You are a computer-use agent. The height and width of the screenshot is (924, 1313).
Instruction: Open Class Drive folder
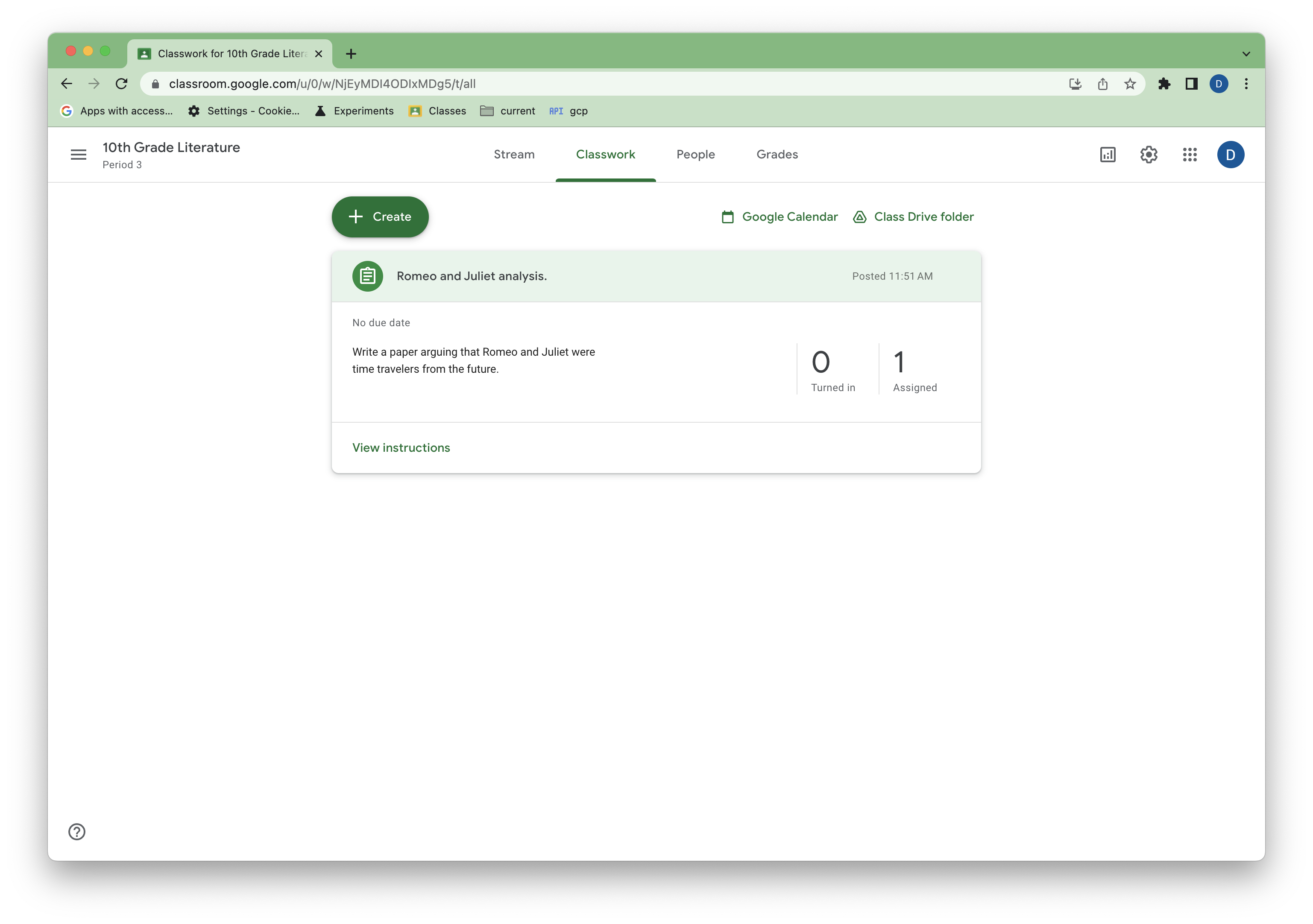coord(912,216)
